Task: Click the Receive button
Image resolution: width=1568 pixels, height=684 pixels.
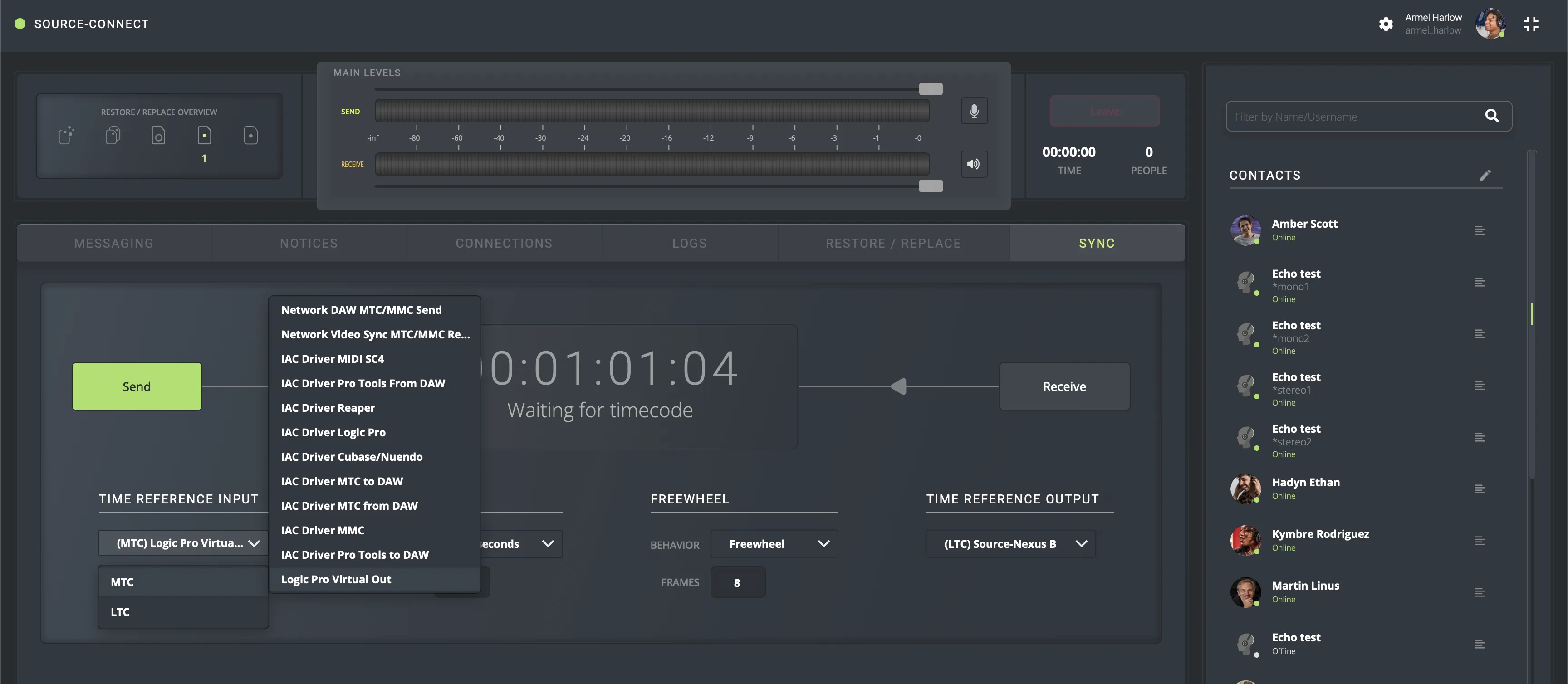Action: click(x=1064, y=386)
